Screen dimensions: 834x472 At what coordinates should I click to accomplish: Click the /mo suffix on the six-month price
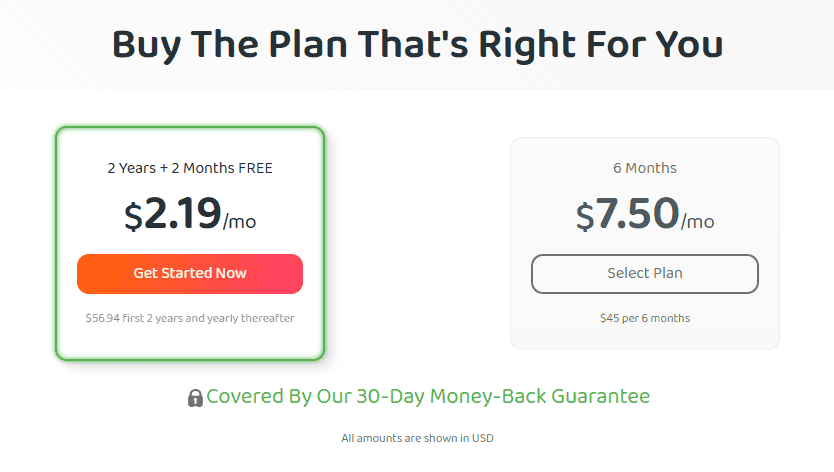click(697, 221)
